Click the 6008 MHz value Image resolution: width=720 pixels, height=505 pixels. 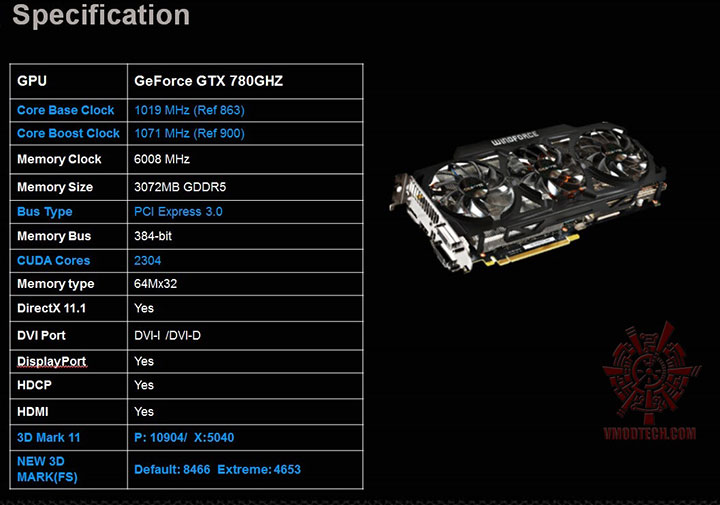click(162, 159)
